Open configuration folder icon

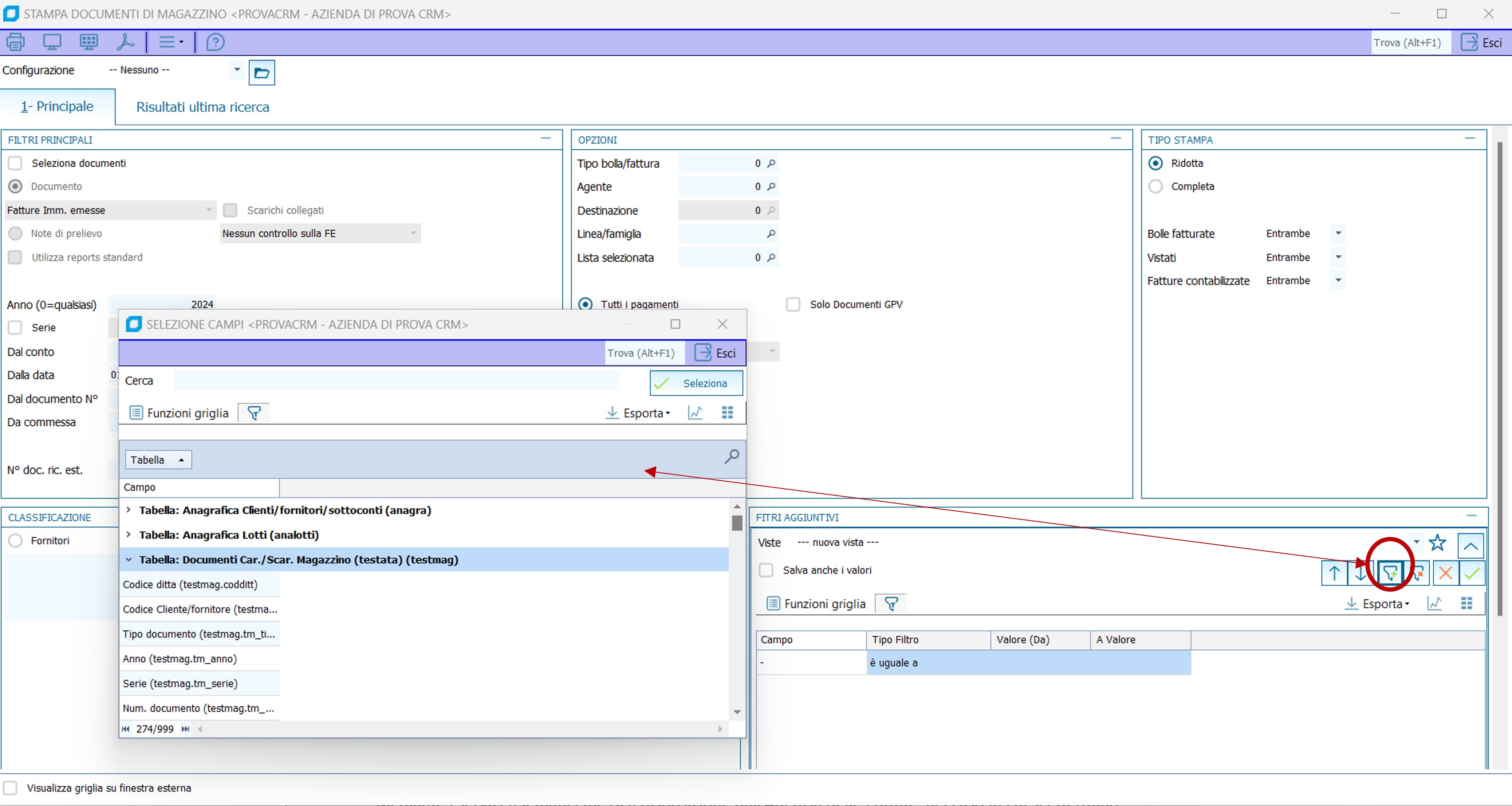[x=261, y=73]
